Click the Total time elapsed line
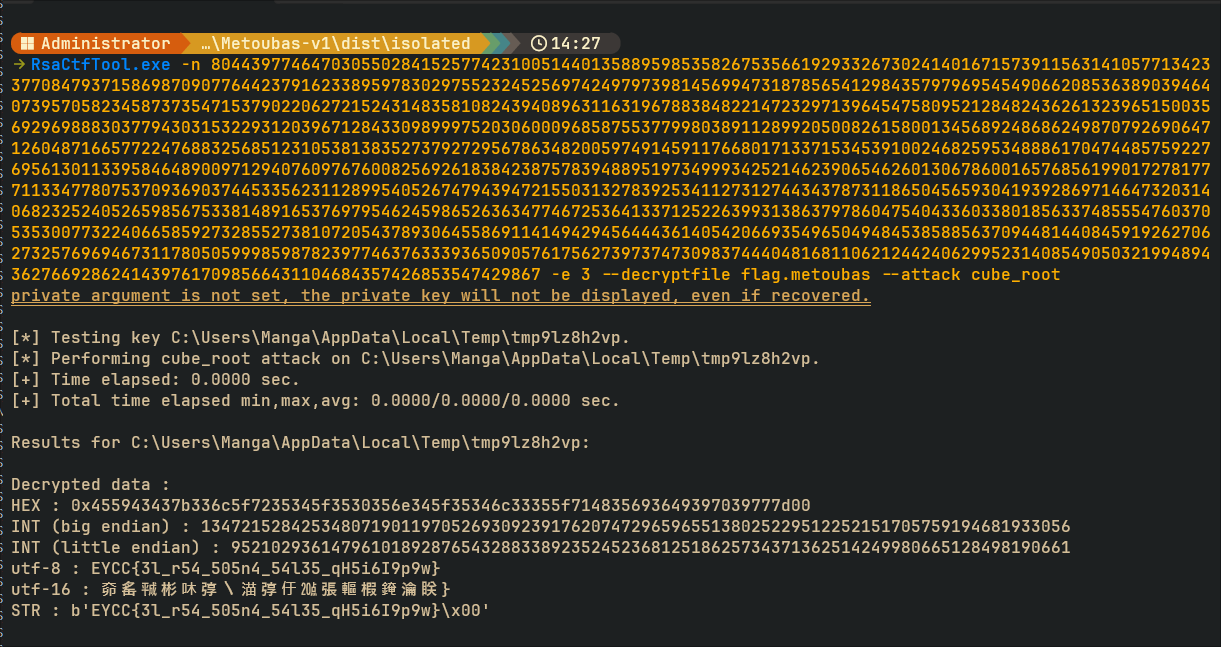1221x647 pixels. point(315,400)
